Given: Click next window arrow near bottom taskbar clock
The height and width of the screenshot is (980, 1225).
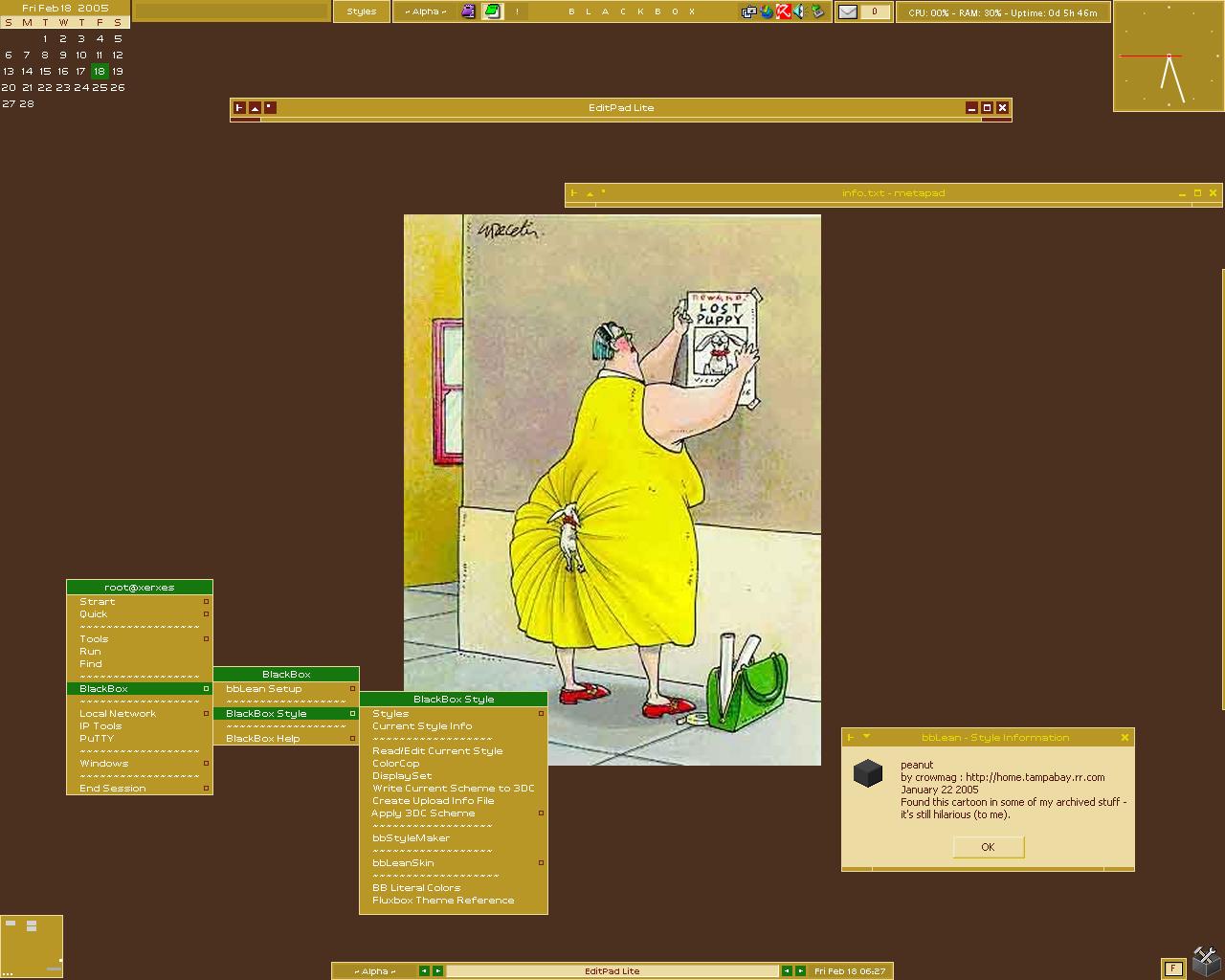Looking at the screenshot, I should (800, 970).
